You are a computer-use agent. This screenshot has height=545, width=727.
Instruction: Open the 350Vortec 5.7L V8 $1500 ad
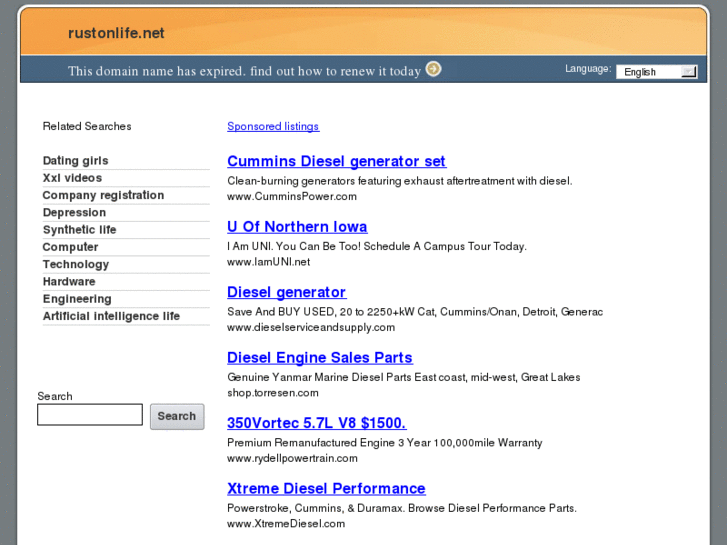click(317, 423)
